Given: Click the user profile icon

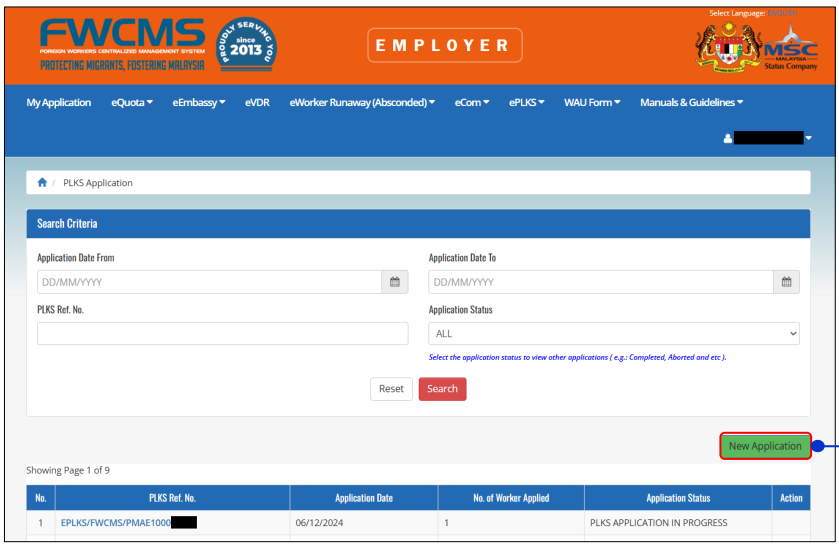Looking at the screenshot, I should click(728, 138).
